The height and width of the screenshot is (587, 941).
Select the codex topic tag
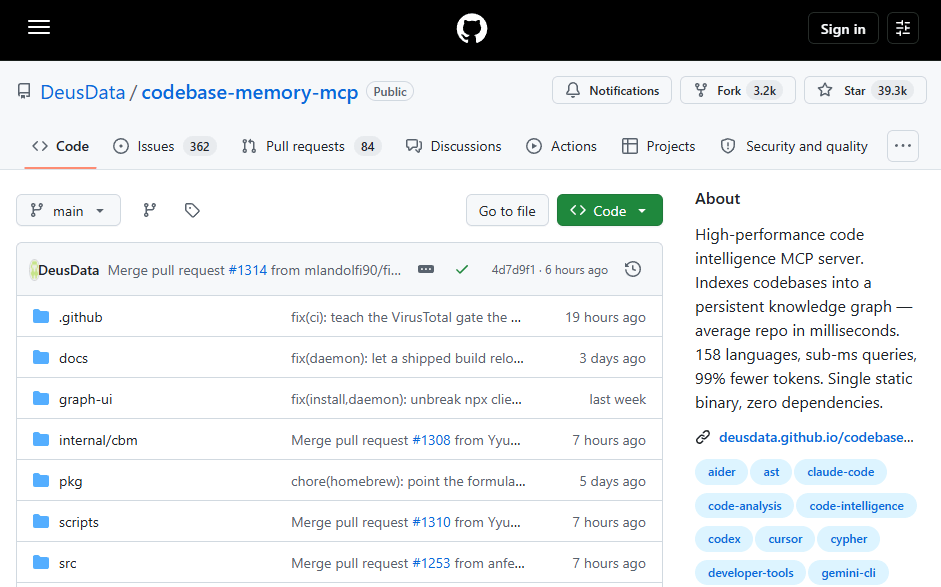(x=724, y=539)
